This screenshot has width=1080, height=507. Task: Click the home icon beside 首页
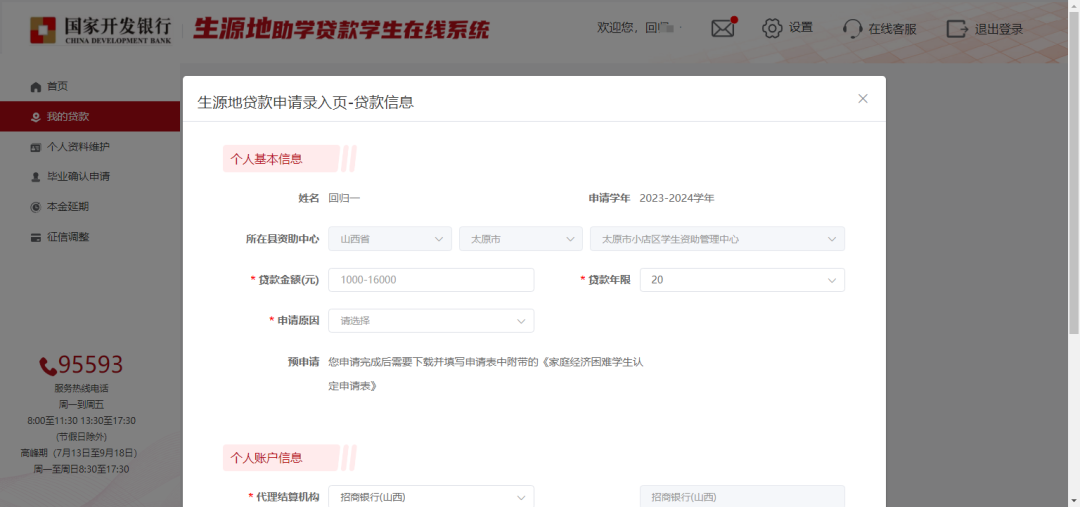(x=36, y=87)
